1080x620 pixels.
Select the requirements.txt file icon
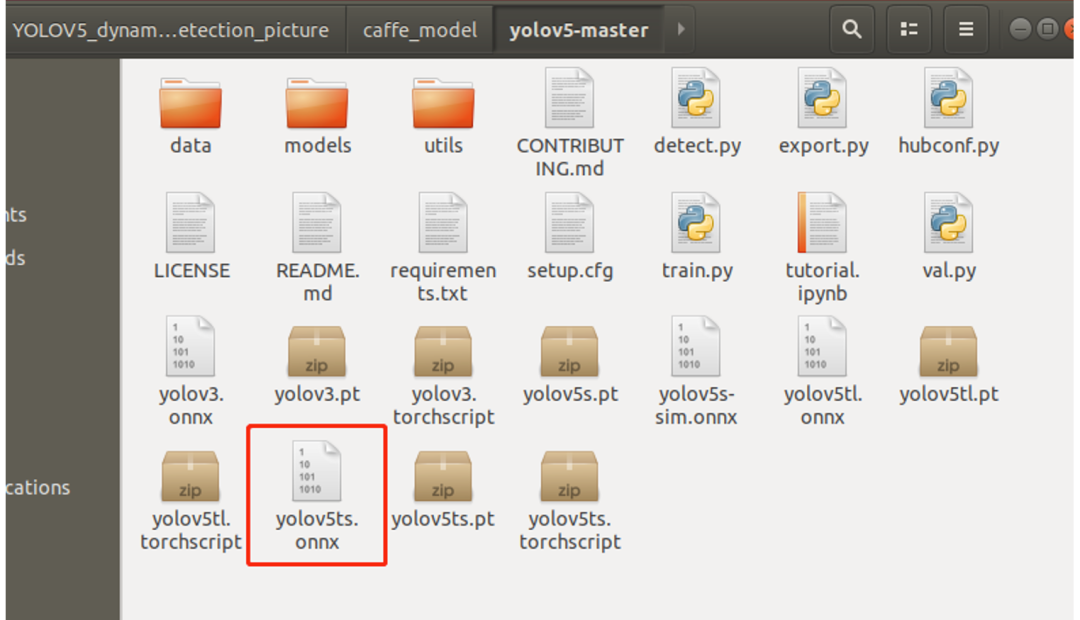coord(443,223)
